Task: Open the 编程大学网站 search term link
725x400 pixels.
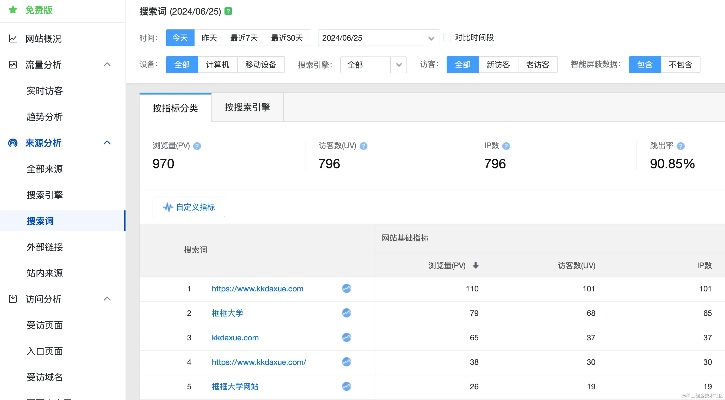Action: pyautogui.click(x=234, y=386)
